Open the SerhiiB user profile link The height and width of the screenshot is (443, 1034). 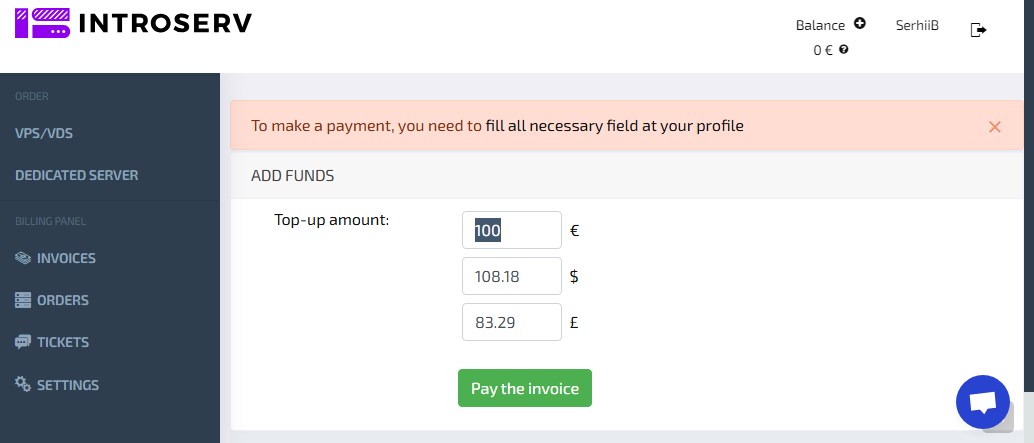click(917, 25)
